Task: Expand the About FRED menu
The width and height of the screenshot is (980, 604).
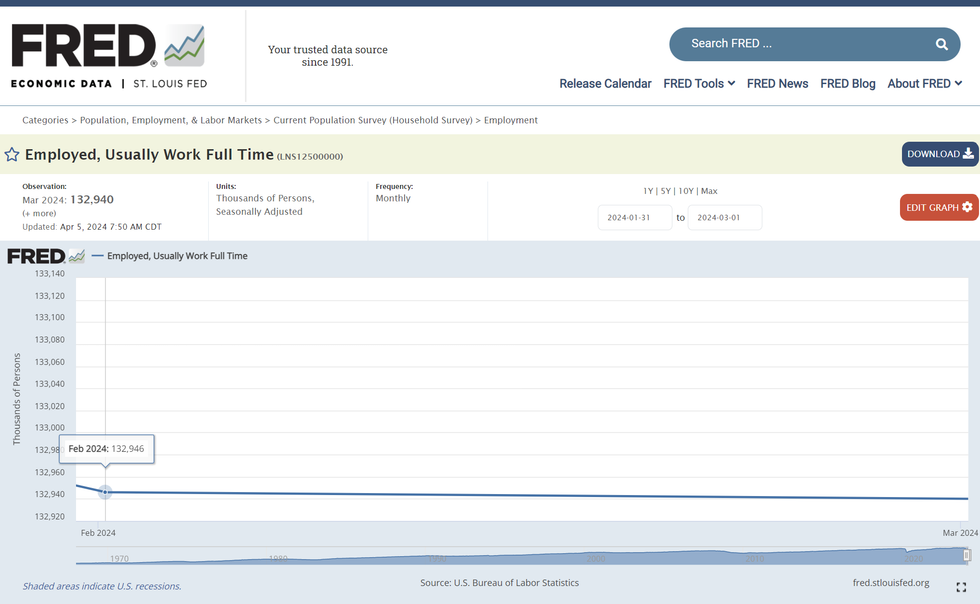Action: coord(924,84)
